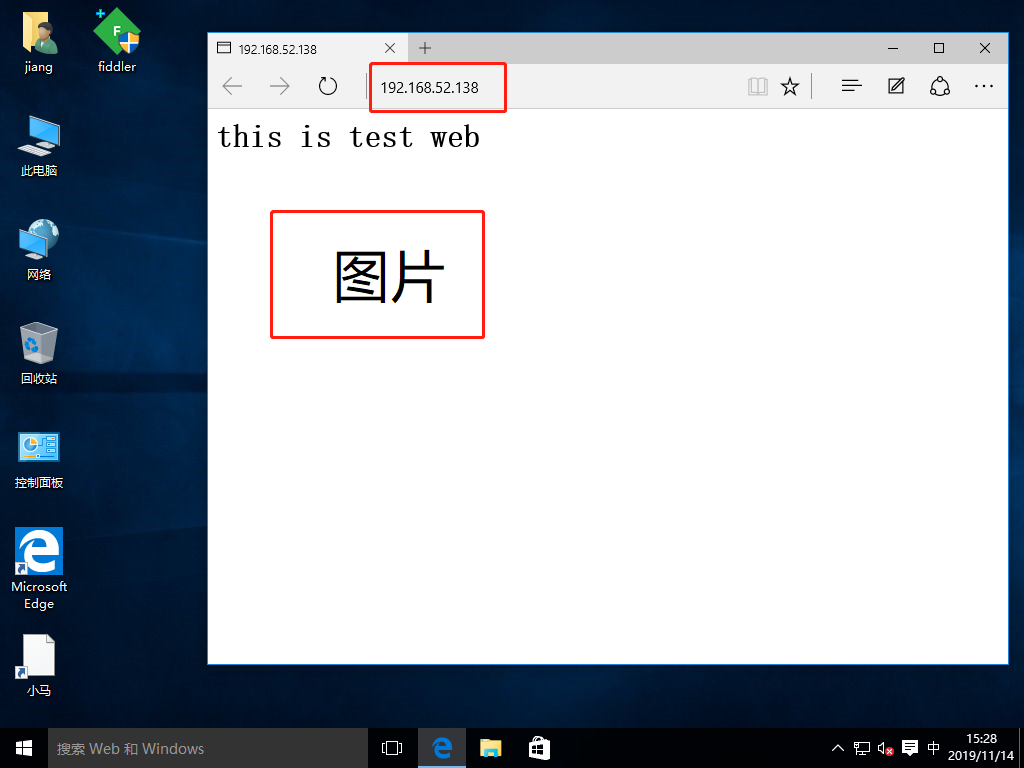
Task: Go forward in Edge browser
Action: pyautogui.click(x=280, y=86)
